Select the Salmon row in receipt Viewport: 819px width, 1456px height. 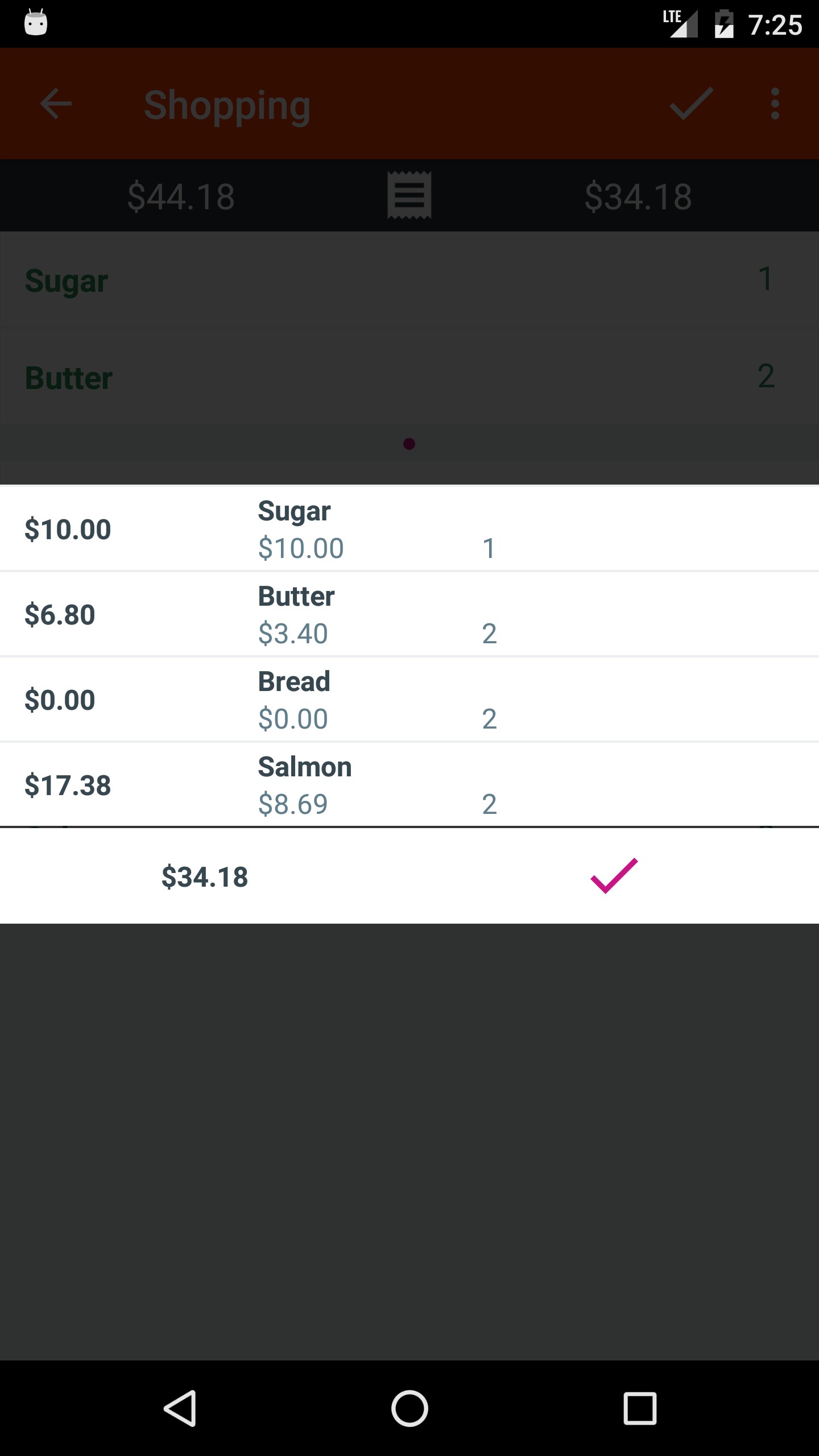point(409,785)
